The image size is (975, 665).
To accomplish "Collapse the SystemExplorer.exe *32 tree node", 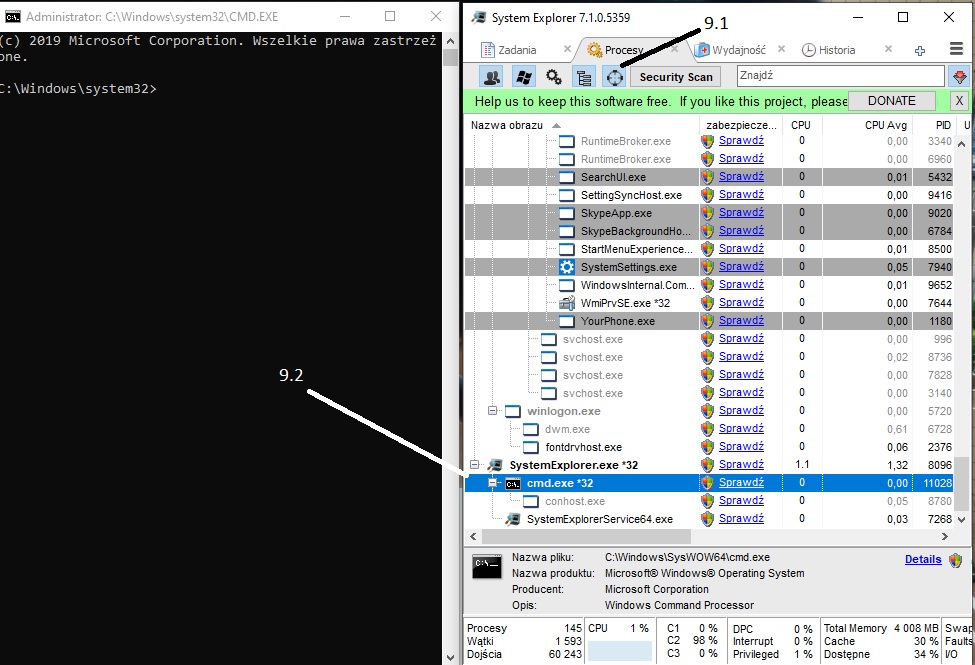I will click(474, 465).
